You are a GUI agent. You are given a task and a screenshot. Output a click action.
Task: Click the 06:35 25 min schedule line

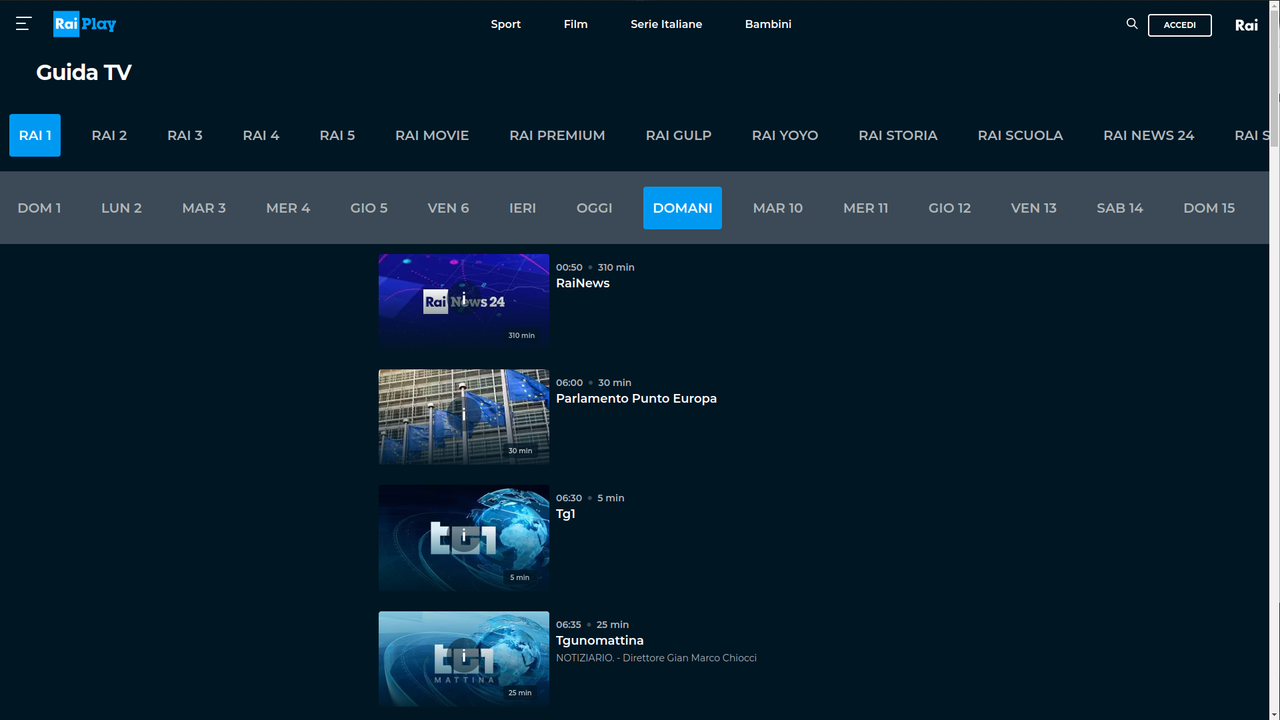click(592, 624)
